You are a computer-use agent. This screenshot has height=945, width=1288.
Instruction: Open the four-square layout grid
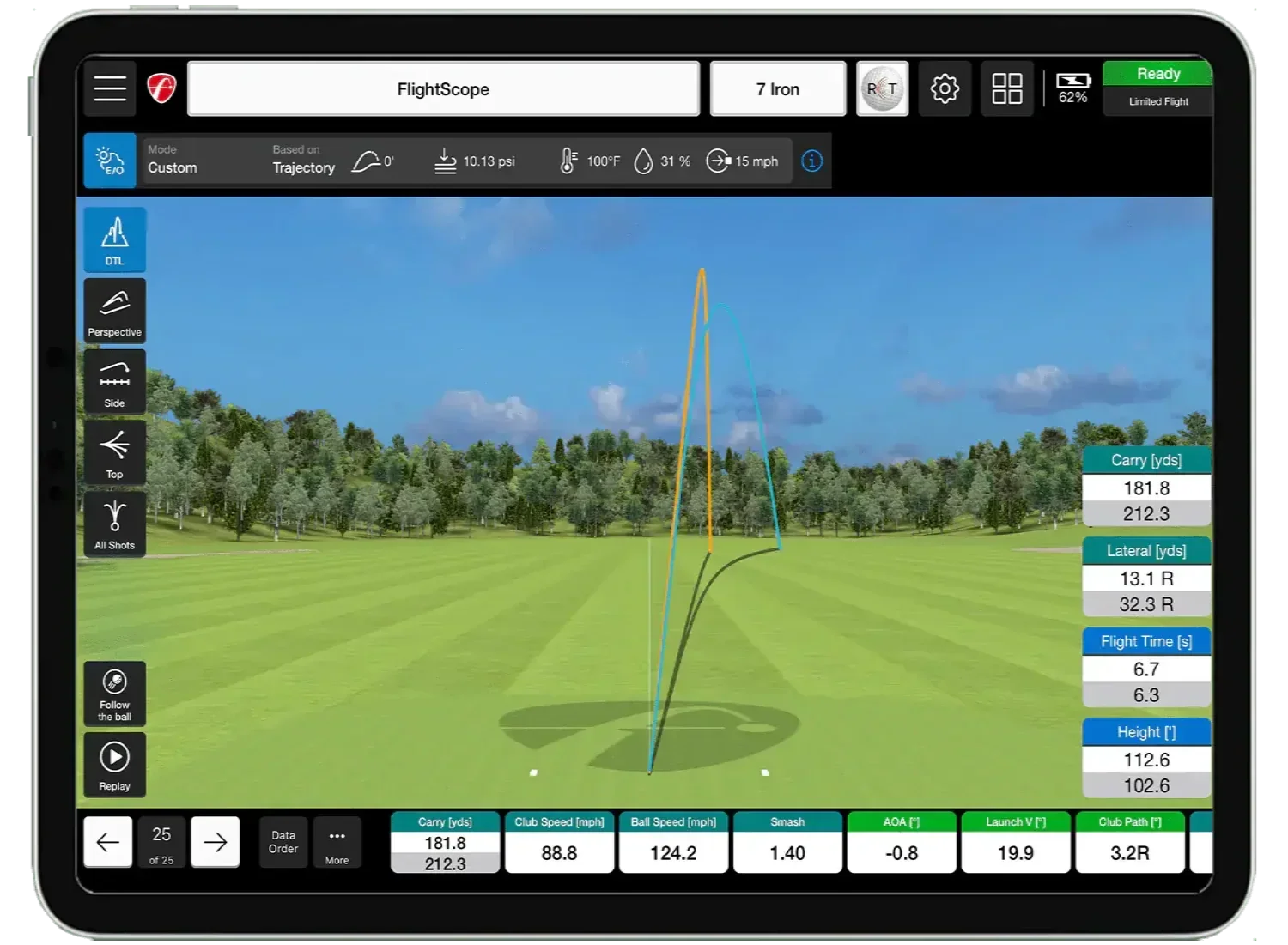1007,88
